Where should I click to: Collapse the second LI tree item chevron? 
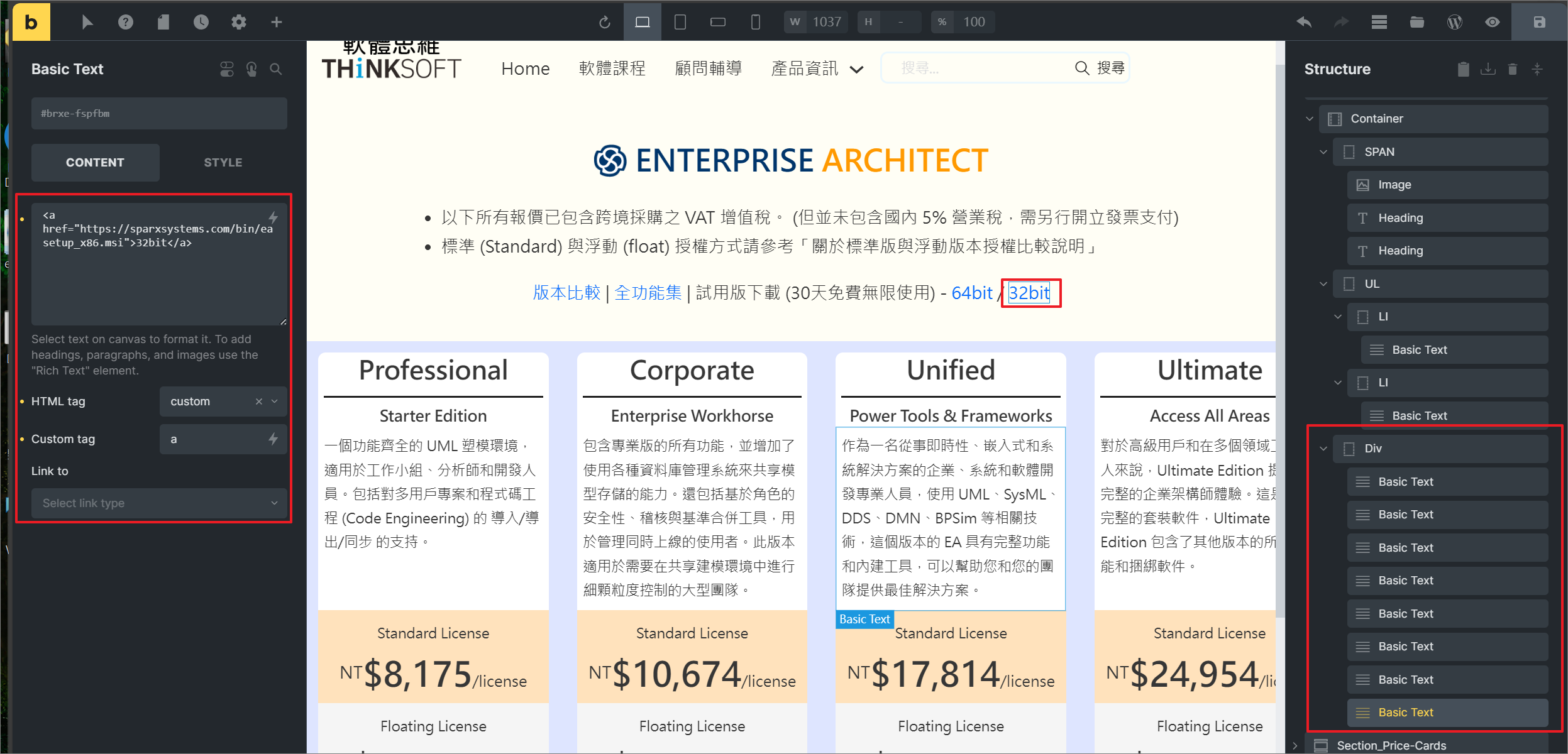point(1338,383)
